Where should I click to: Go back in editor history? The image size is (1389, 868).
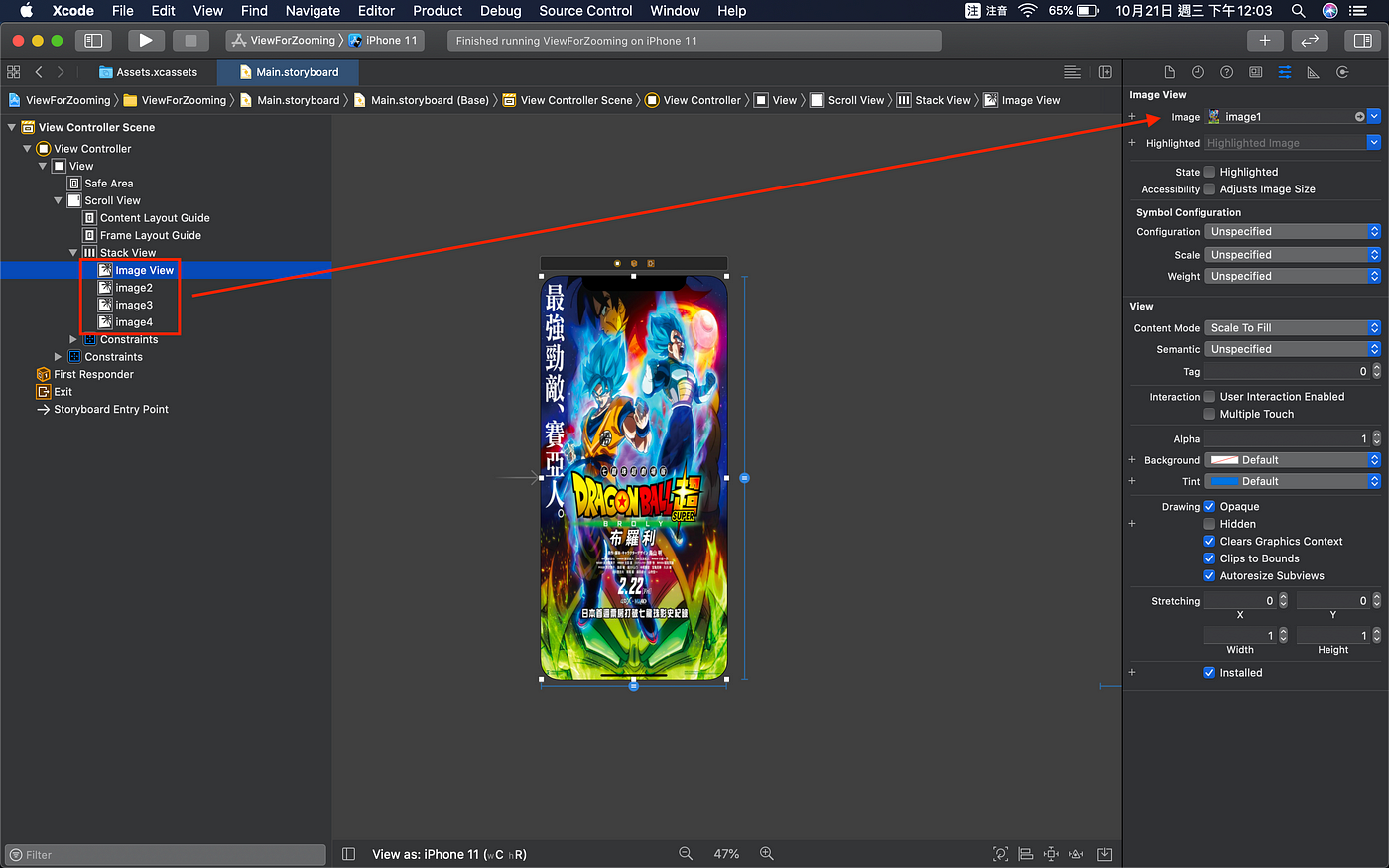coord(38,72)
